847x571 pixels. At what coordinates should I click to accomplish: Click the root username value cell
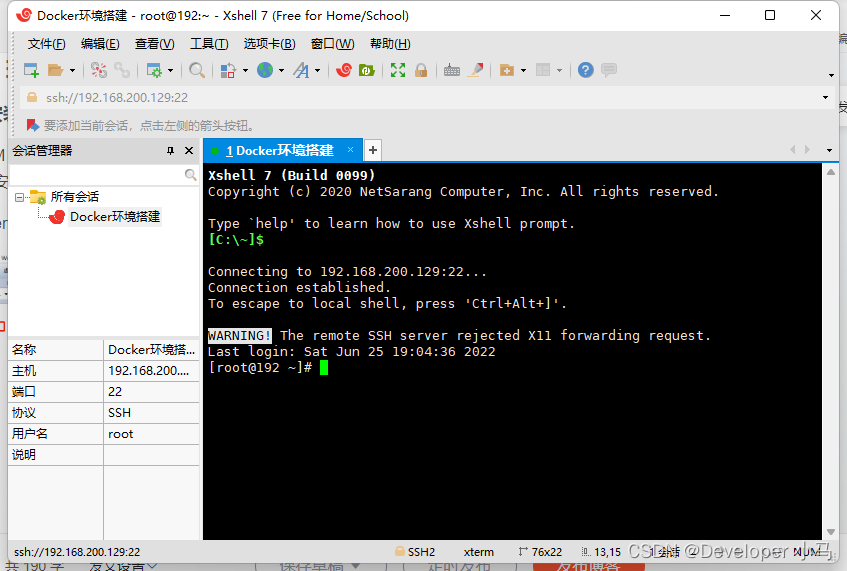click(151, 434)
